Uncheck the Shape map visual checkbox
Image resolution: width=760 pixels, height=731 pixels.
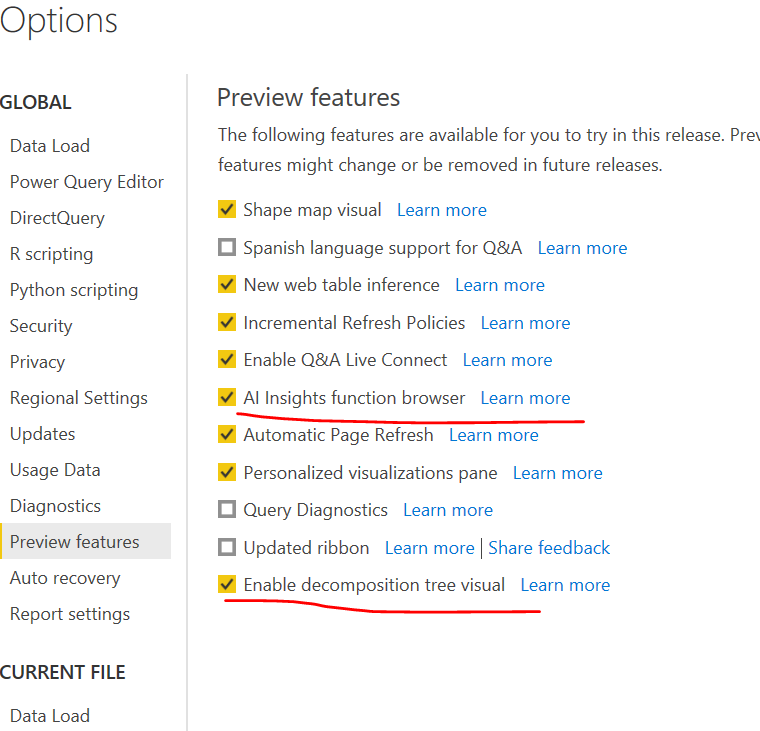[227, 210]
